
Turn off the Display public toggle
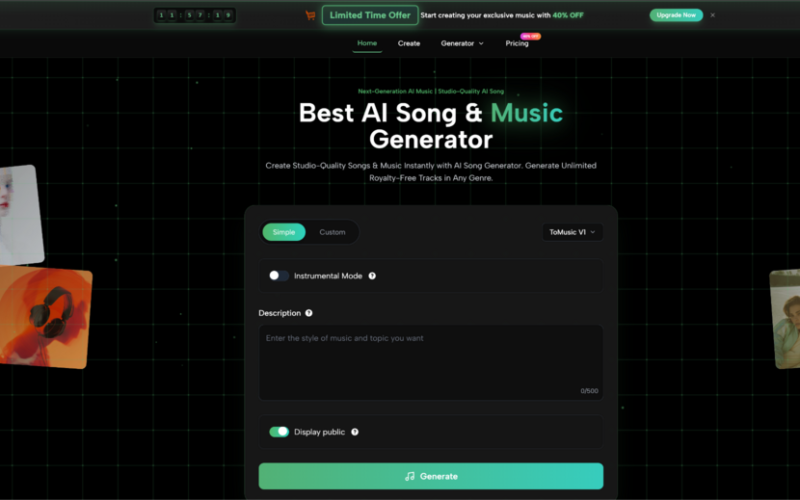click(x=279, y=432)
